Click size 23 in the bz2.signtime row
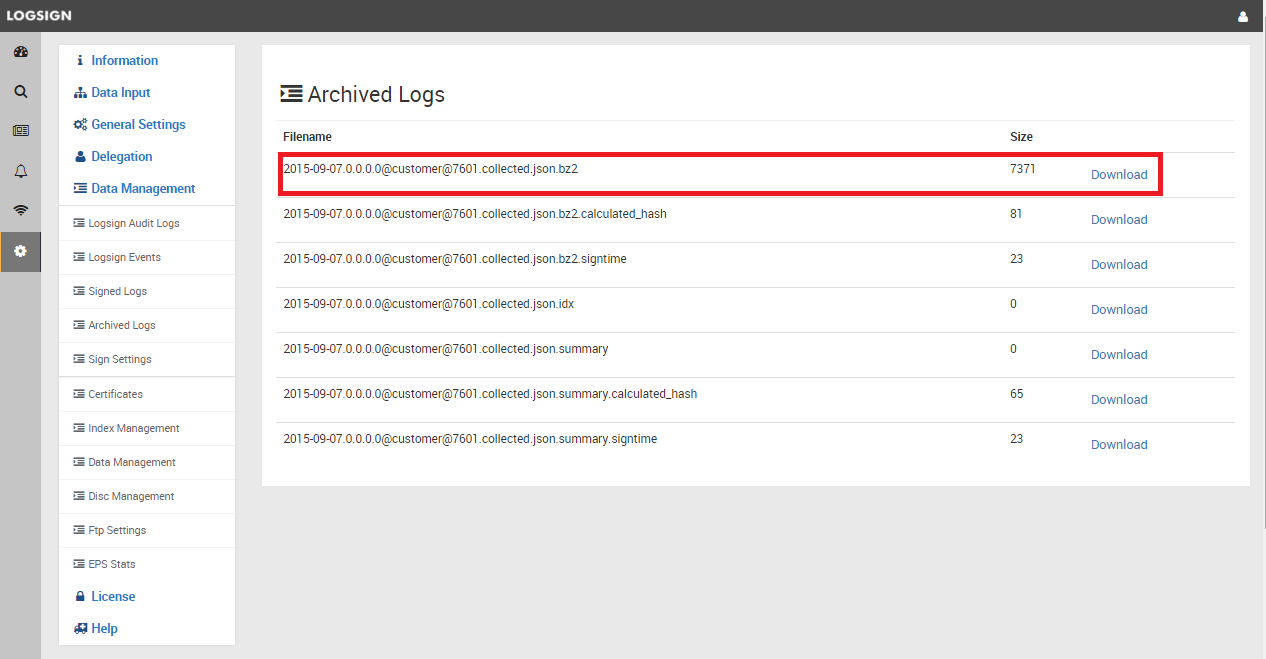Viewport: 1266px width, 659px height. pyautogui.click(x=1017, y=259)
